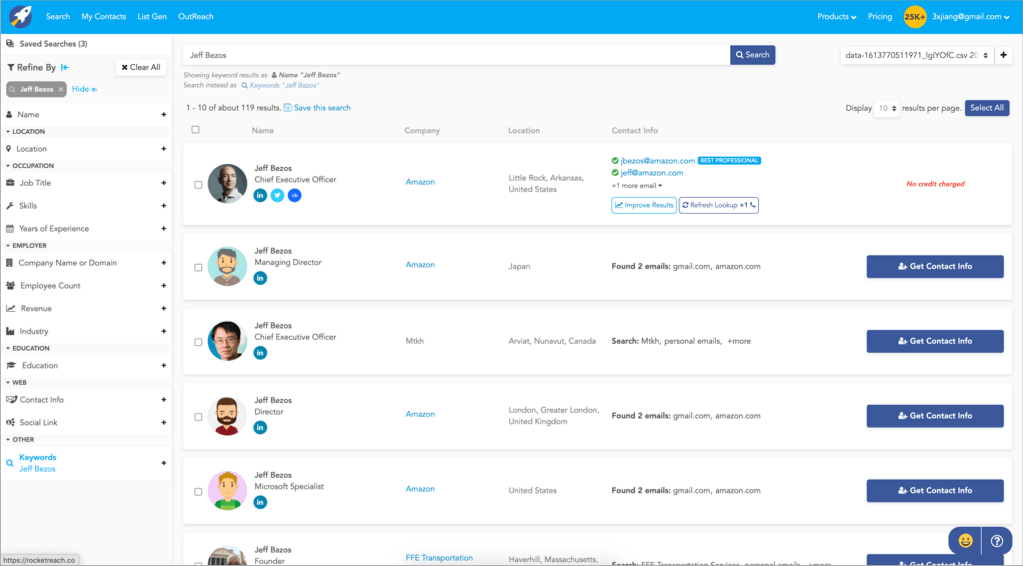Click the smiley feedback icon
Viewport: 1023px width, 566px height.
[x=965, y=540]
